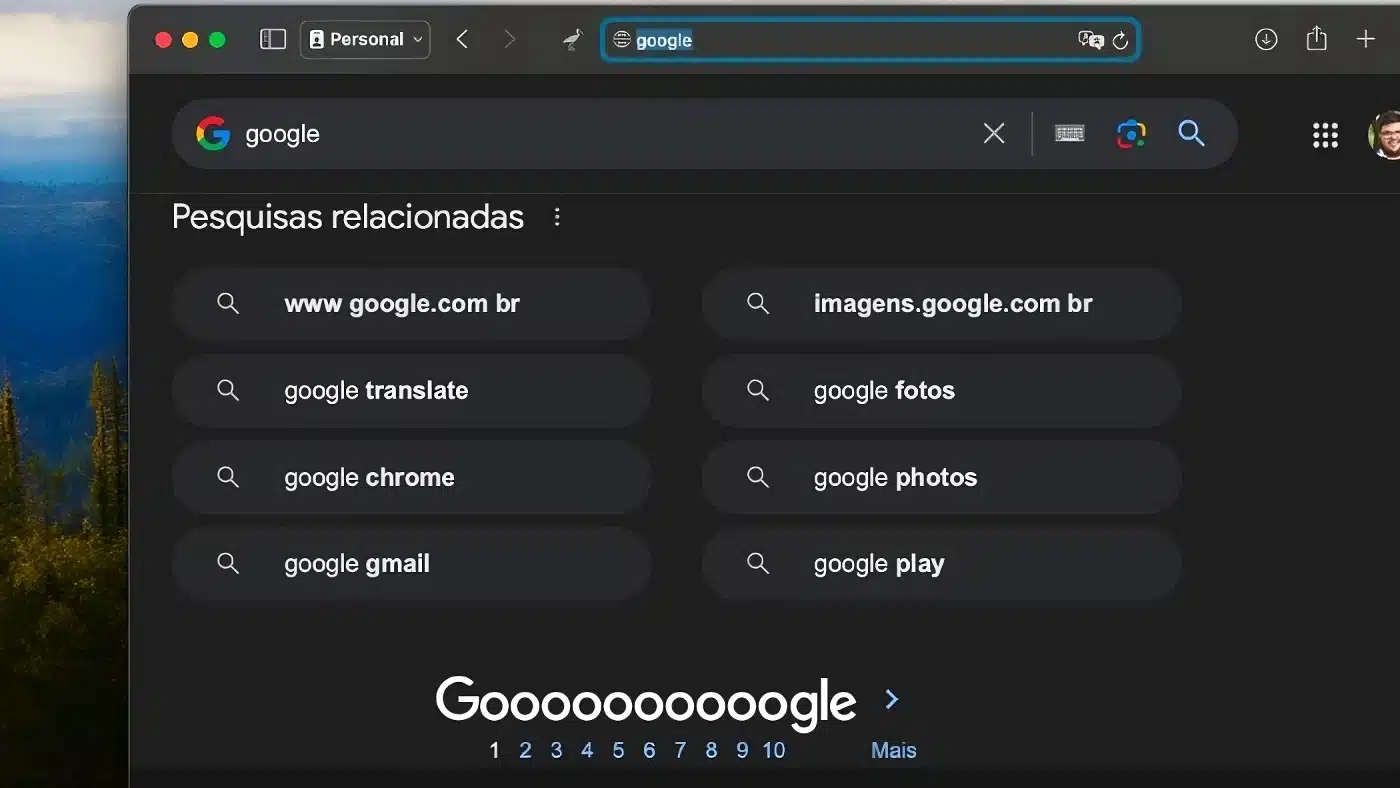The width and height of the screenshot is (1400, 788).
Task: Go to results page 5
Action: pos(618,750)
